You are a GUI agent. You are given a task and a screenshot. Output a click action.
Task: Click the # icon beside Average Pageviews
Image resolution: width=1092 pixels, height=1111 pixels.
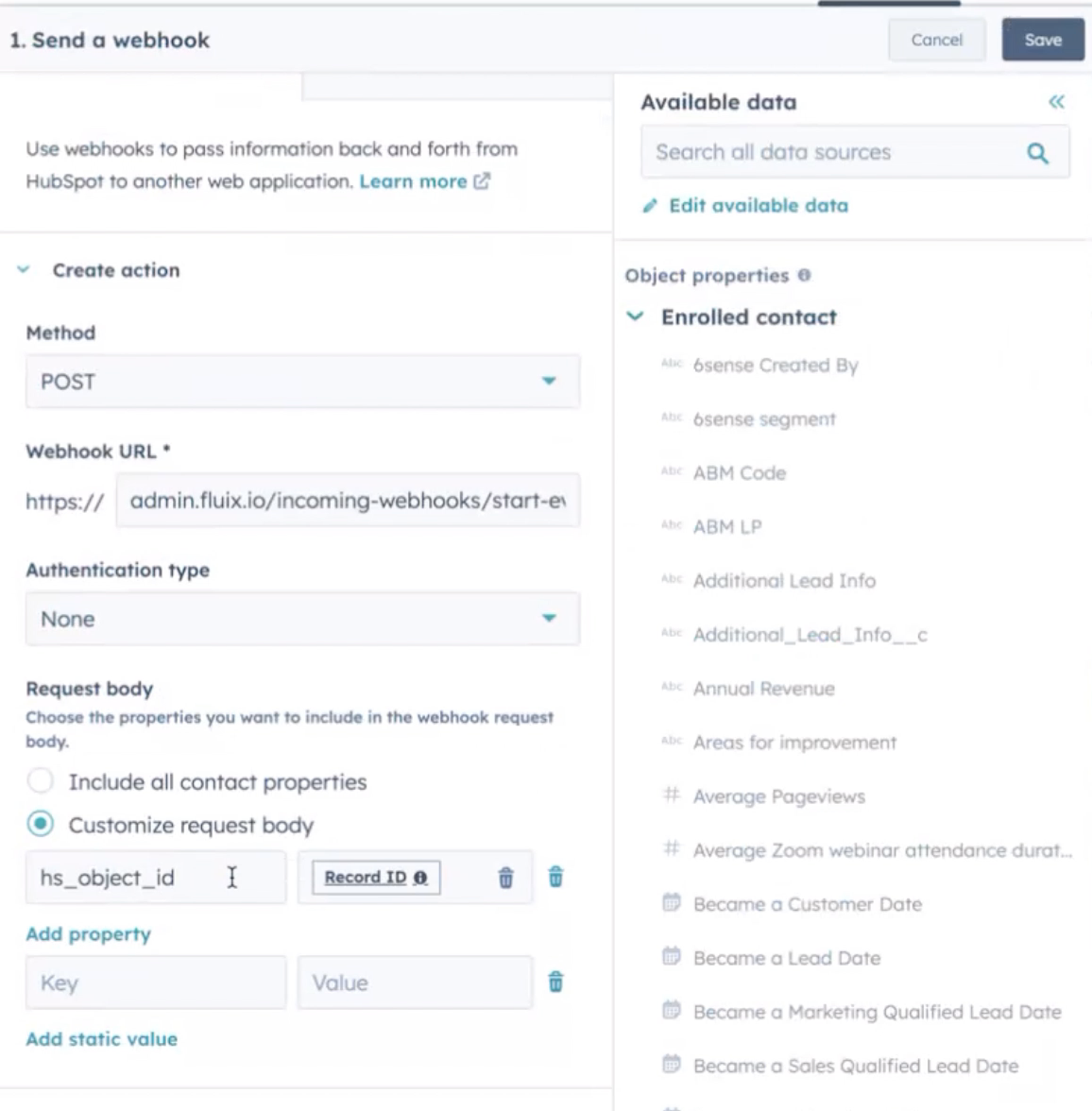[x=671, y=795]
